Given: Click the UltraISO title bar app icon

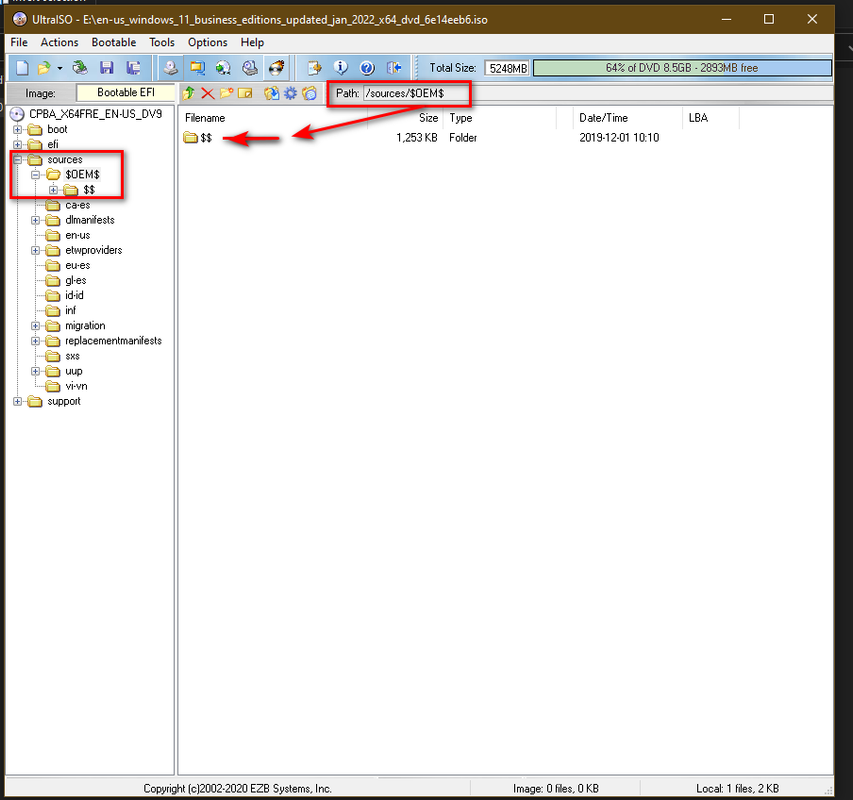Looking at the screenshot, I should (20, 20).
